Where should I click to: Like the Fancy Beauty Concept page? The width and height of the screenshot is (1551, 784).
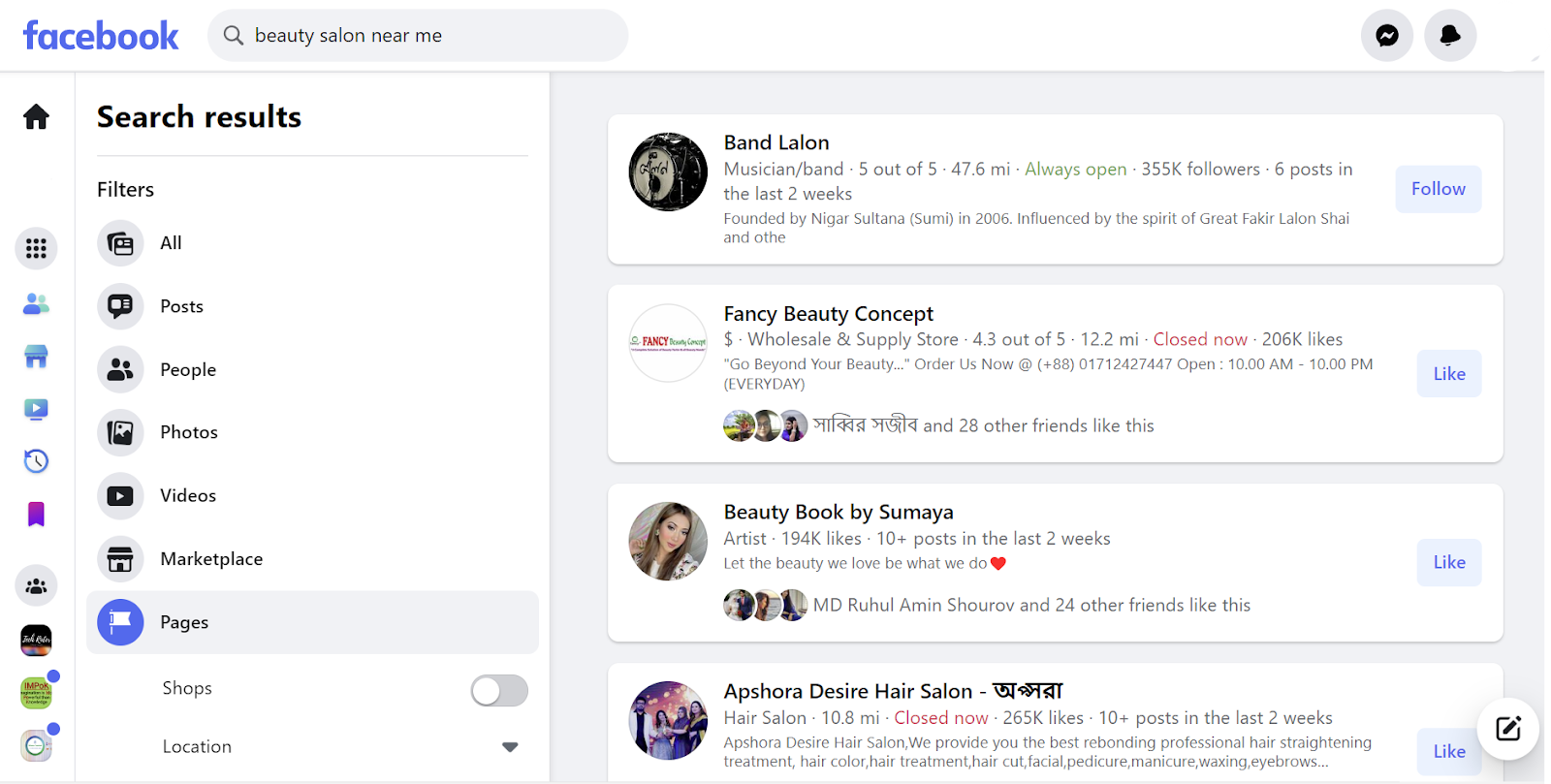click(x=1449, y=374)
